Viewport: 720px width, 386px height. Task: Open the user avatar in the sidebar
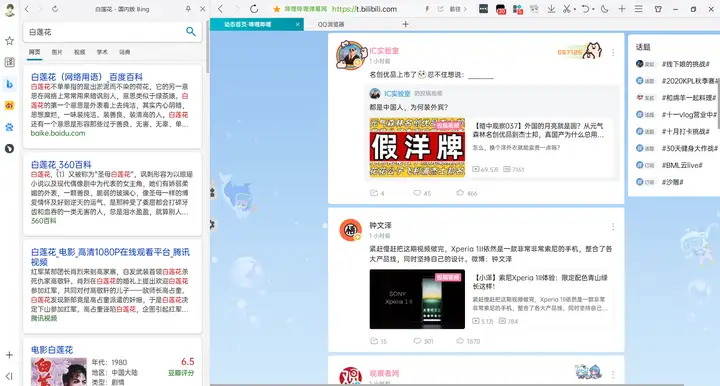click(x=10, y=10)
